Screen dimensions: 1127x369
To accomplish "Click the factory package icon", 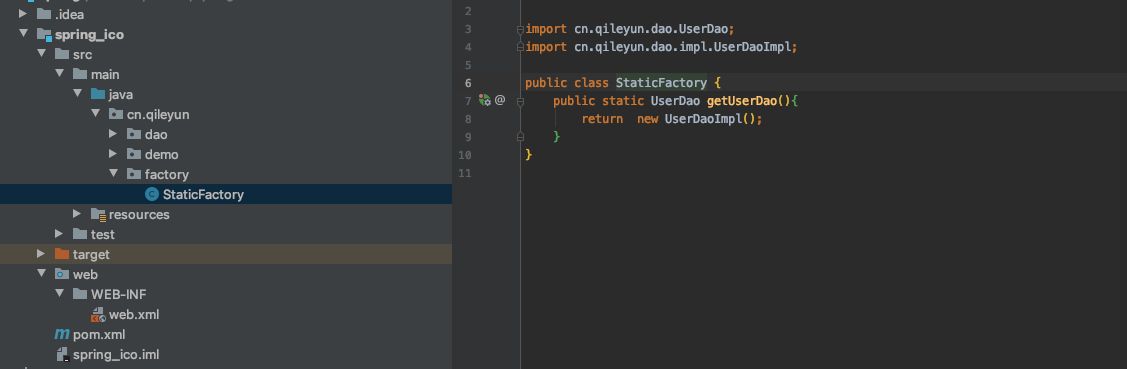I will (134, 174).
